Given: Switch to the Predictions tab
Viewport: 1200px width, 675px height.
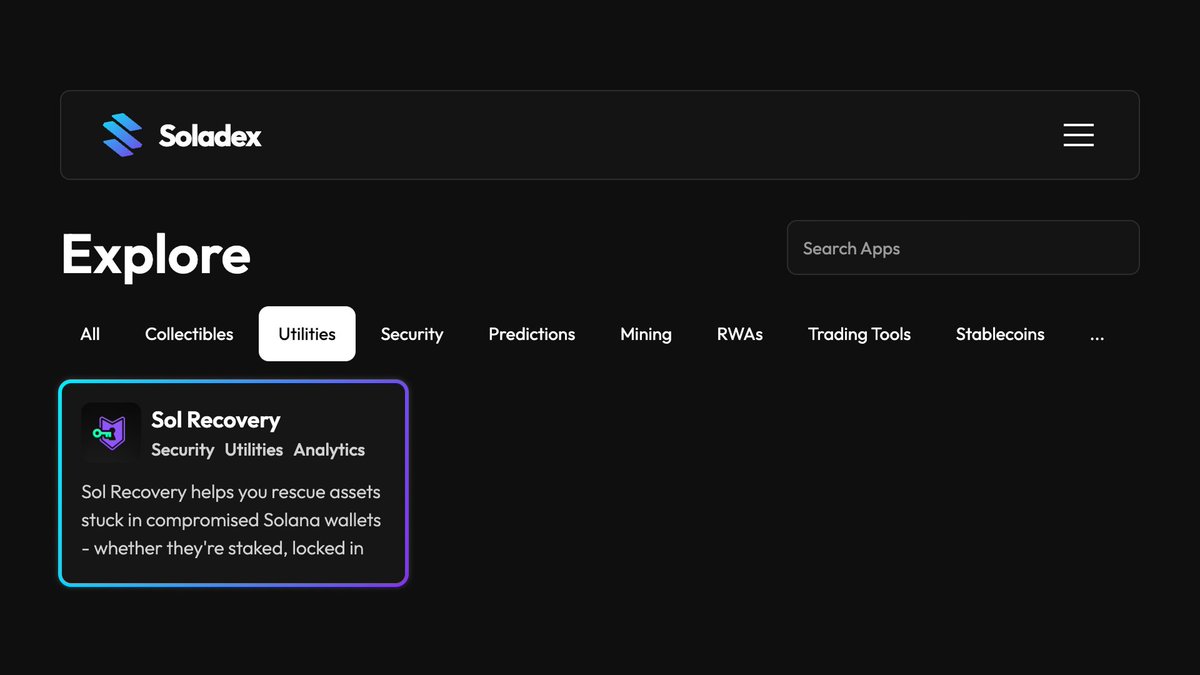Looking at the screenshot, I should 532,334.
